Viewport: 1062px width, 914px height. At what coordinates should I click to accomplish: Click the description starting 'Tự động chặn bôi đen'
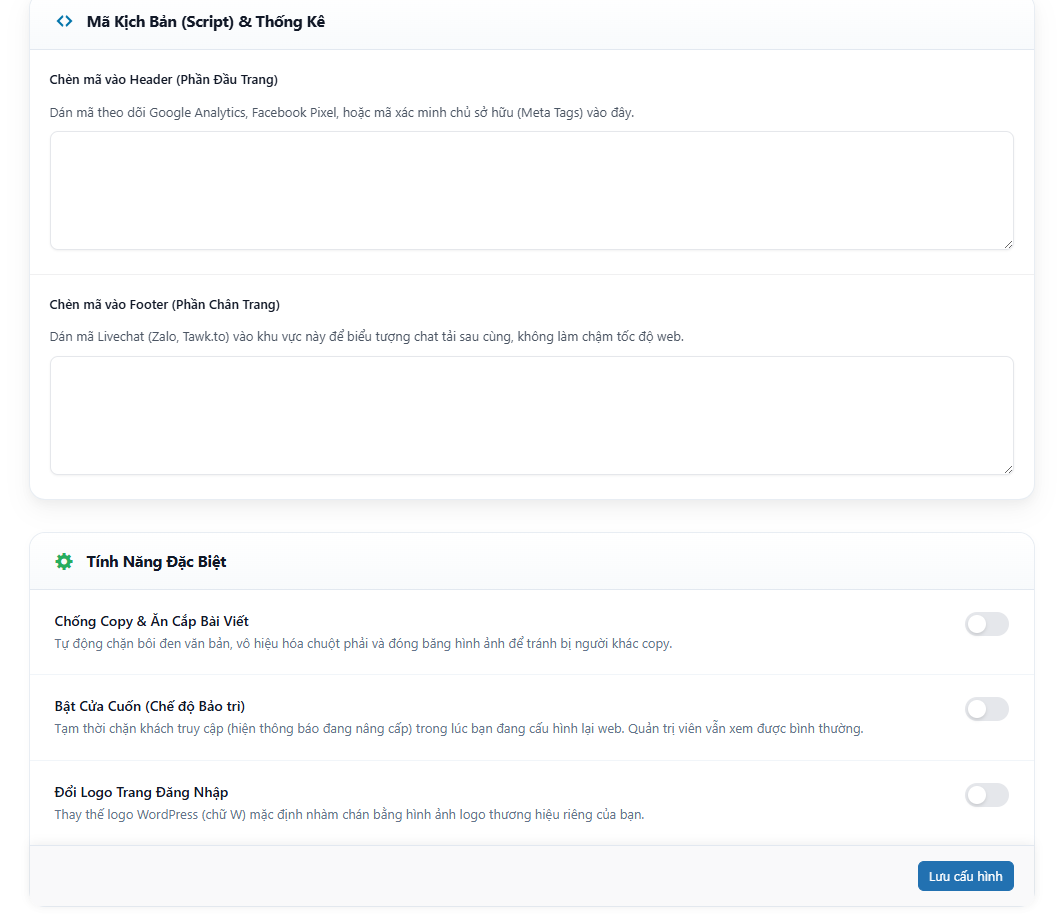[363, 644]
